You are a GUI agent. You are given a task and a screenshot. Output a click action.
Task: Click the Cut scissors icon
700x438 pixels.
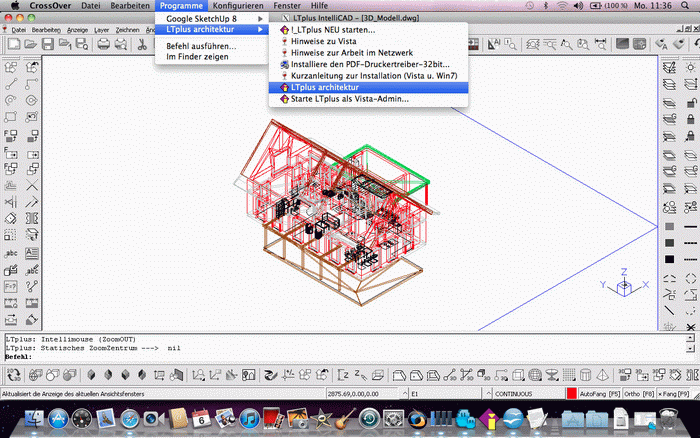click(142, 44)
